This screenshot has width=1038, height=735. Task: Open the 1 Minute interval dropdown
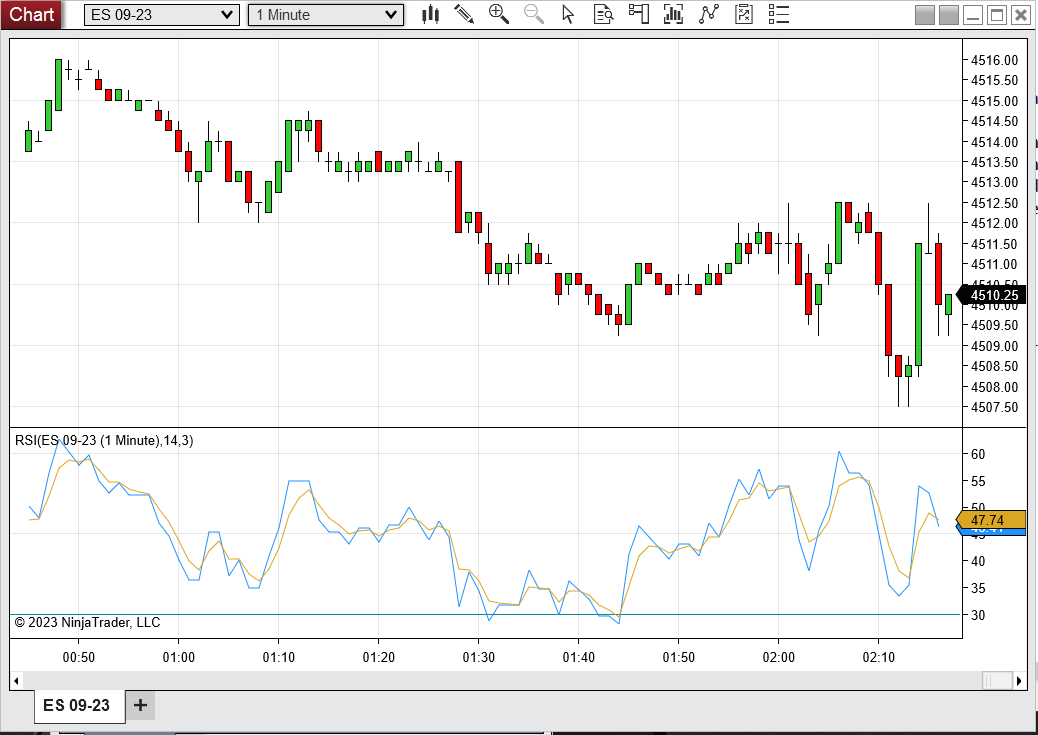click(x=326, y=15)
